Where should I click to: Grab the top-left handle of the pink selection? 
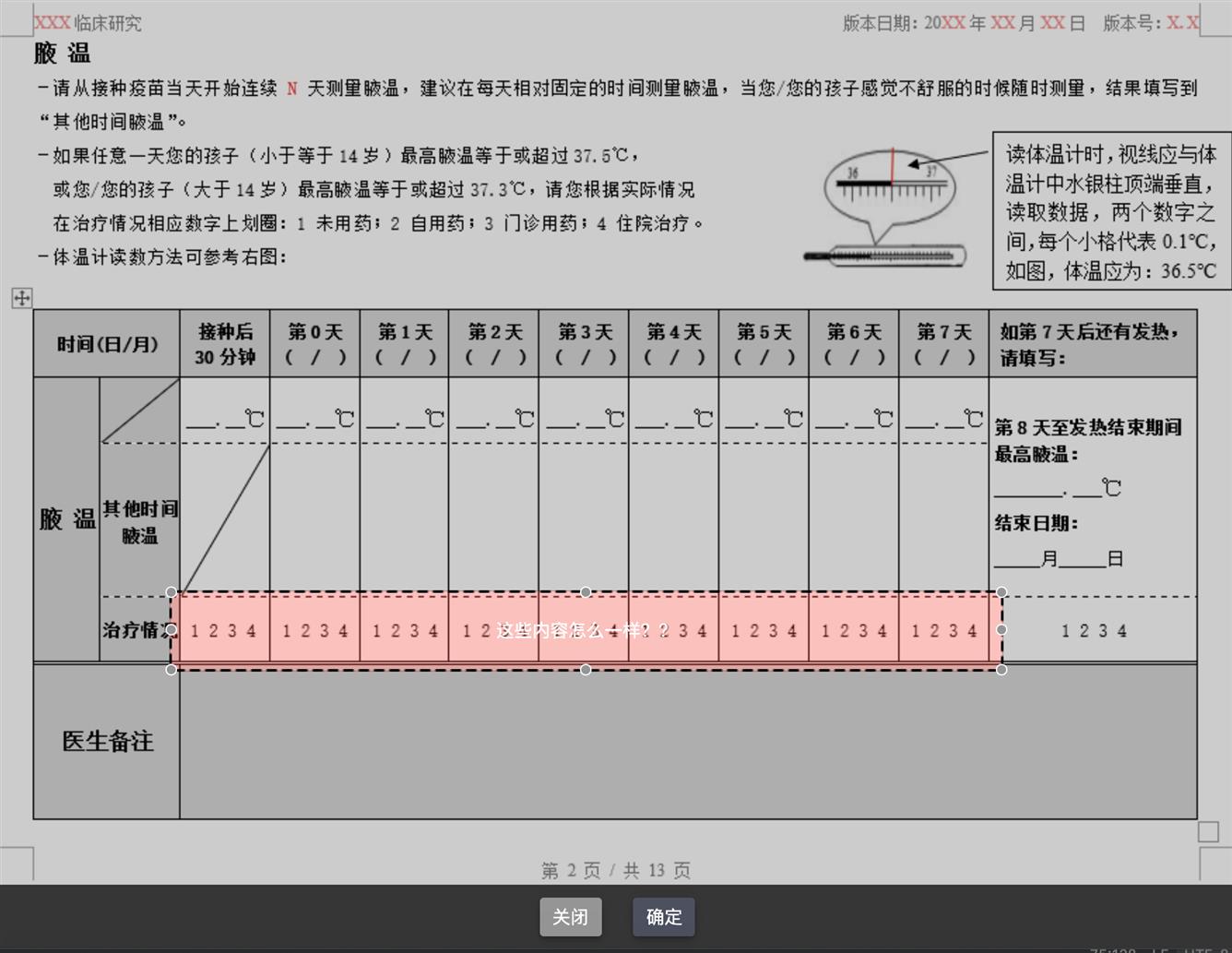point(172,592)
